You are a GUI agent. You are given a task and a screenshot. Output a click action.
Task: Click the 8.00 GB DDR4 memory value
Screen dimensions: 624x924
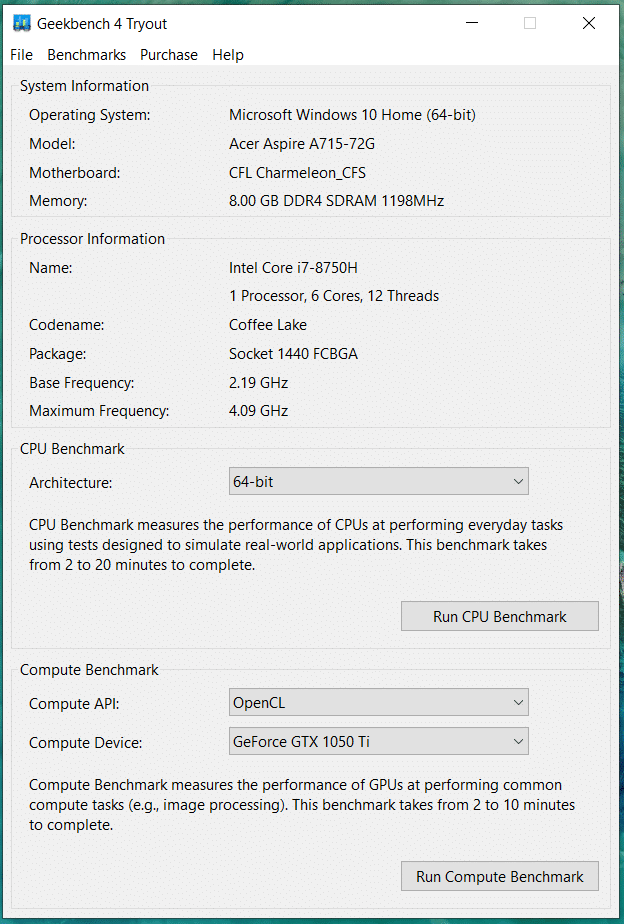click(x=336, y=201)
